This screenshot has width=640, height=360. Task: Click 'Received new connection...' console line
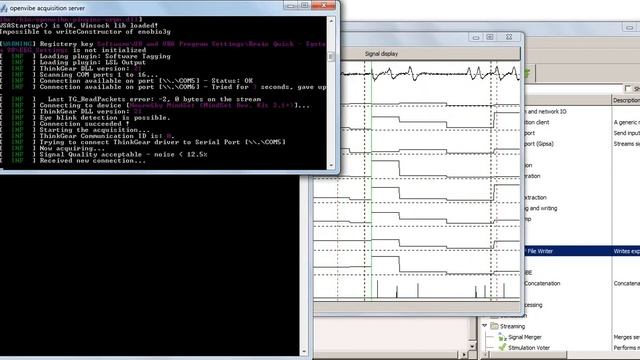click(93, 161)
